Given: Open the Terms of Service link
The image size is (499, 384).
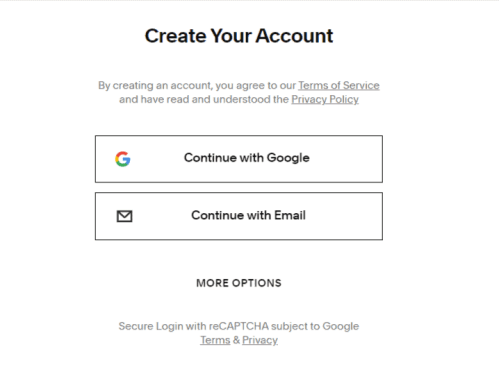Looking at the screenshot, I should tap(339, 85).
